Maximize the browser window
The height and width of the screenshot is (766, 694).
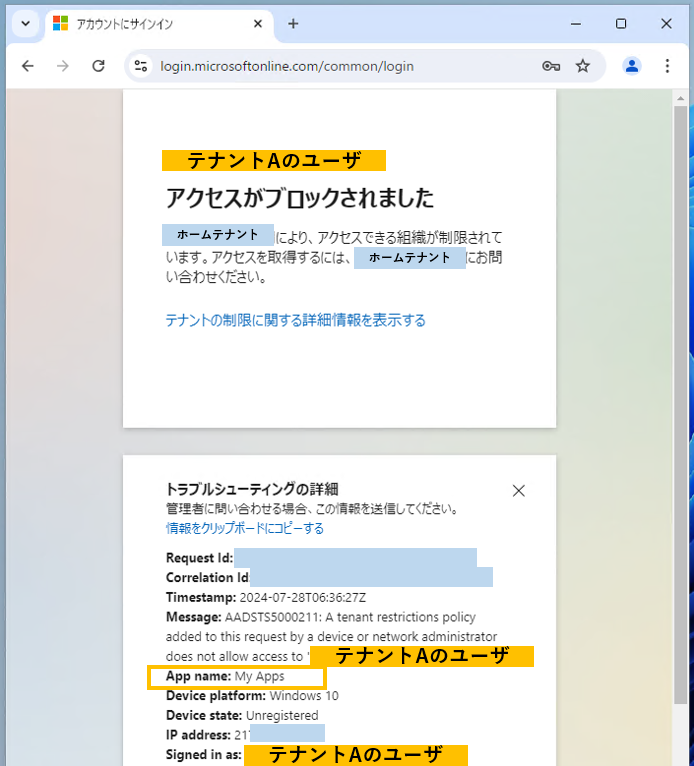coord(621,23)
